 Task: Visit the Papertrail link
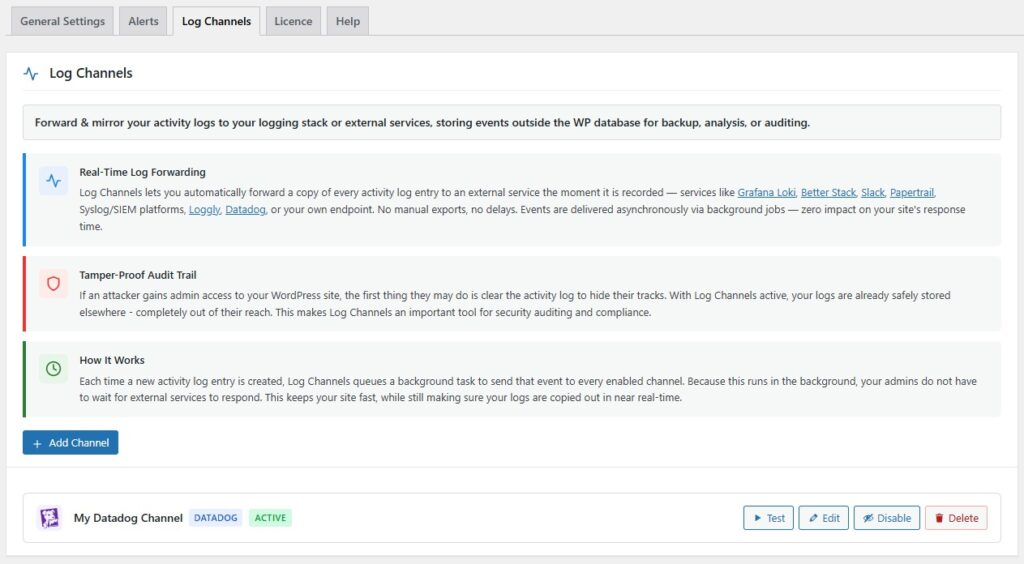[x=912, y=193]
